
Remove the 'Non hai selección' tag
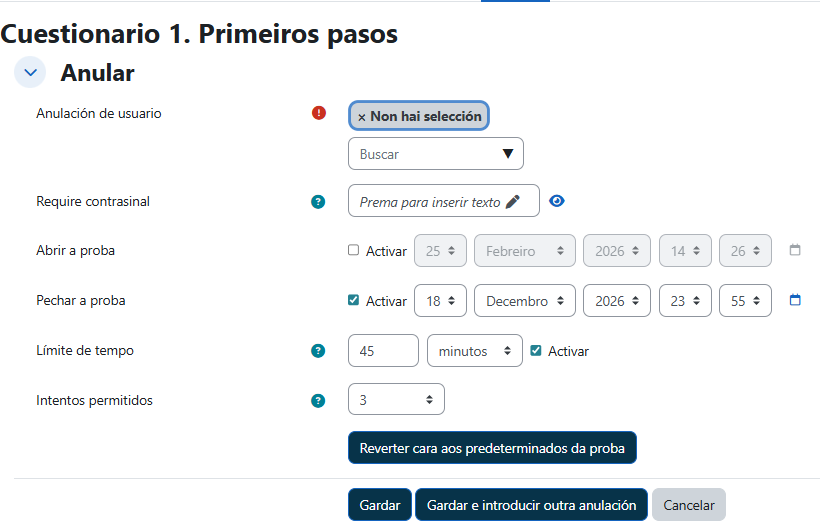[362, 117]
